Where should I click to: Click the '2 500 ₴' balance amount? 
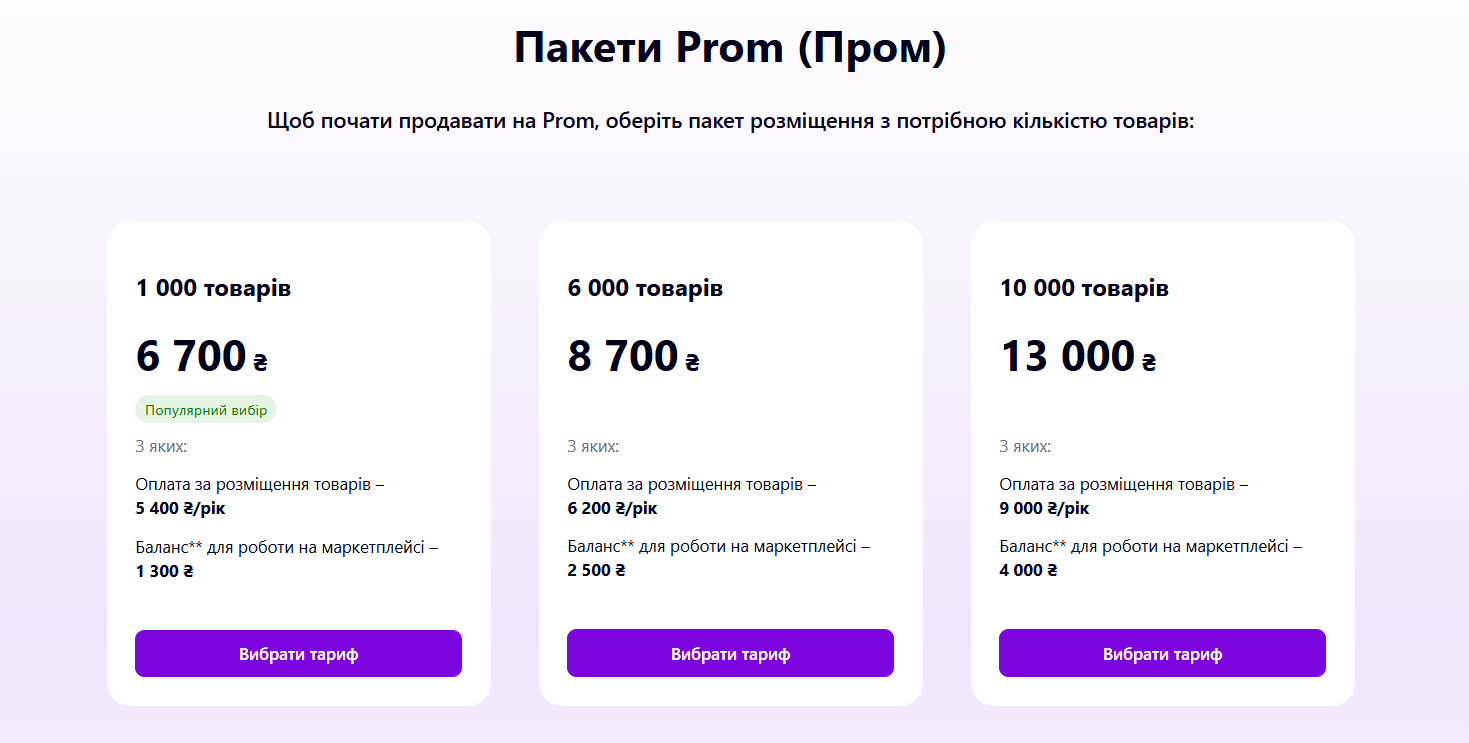point(597,570)
